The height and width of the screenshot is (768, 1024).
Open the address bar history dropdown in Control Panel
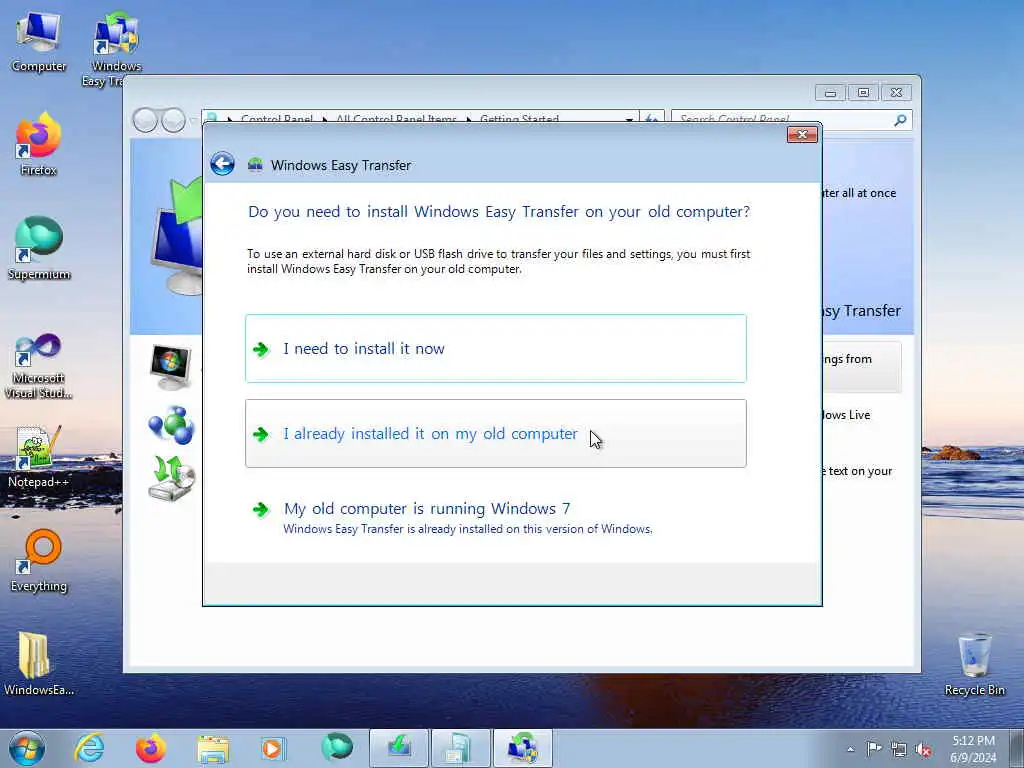(629, 120)
